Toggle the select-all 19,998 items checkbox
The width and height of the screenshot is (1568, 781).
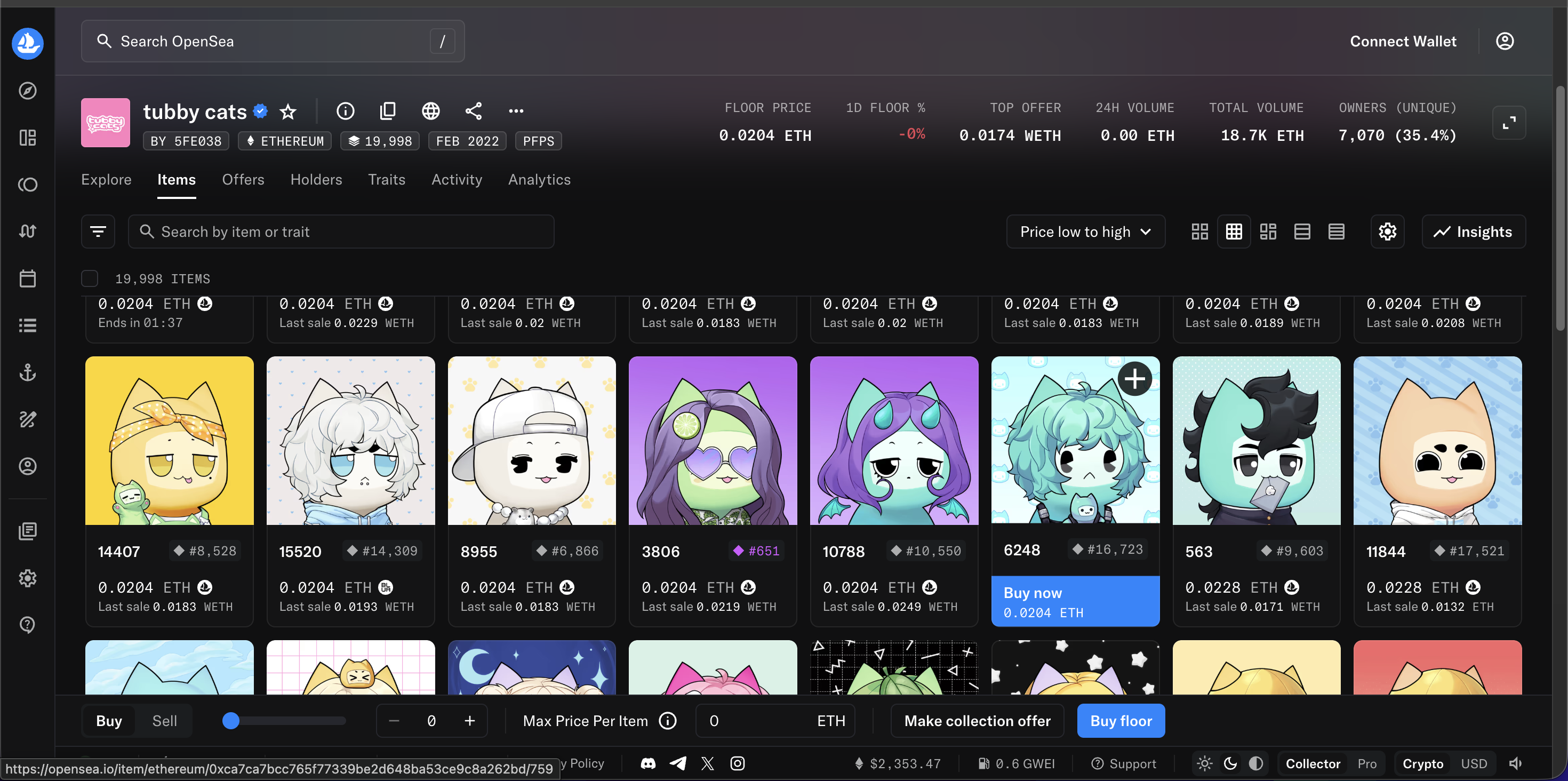pyautogui.click(x=90, y=278)
